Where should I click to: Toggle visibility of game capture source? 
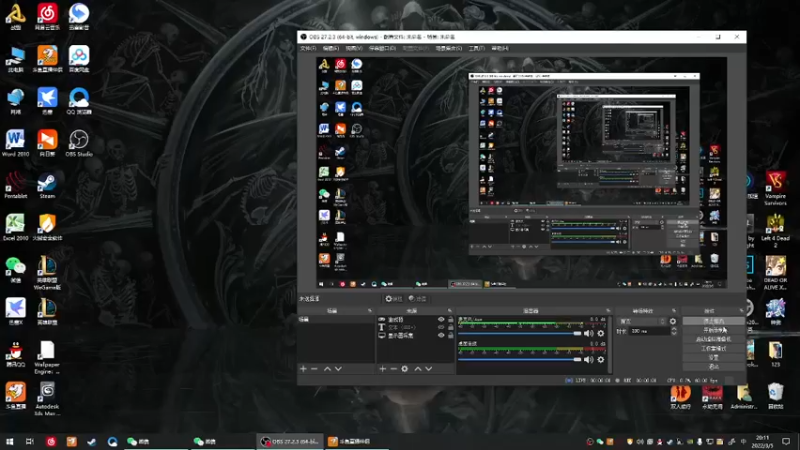click(441, 319)
